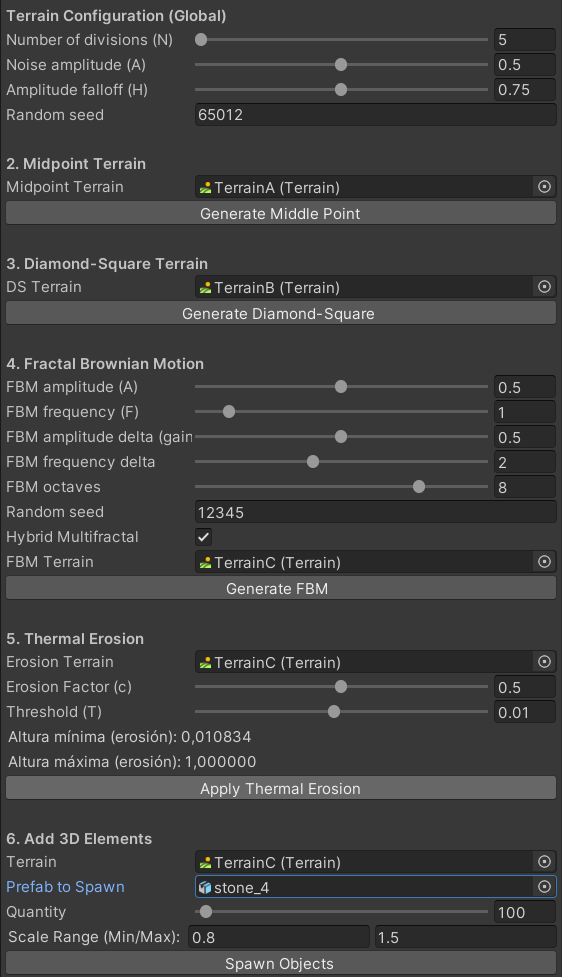The width and height of the screenshot is (562, 977).
Task: Click Amplitude falloff value field 0.75
Action: click(x=525, y=90)
